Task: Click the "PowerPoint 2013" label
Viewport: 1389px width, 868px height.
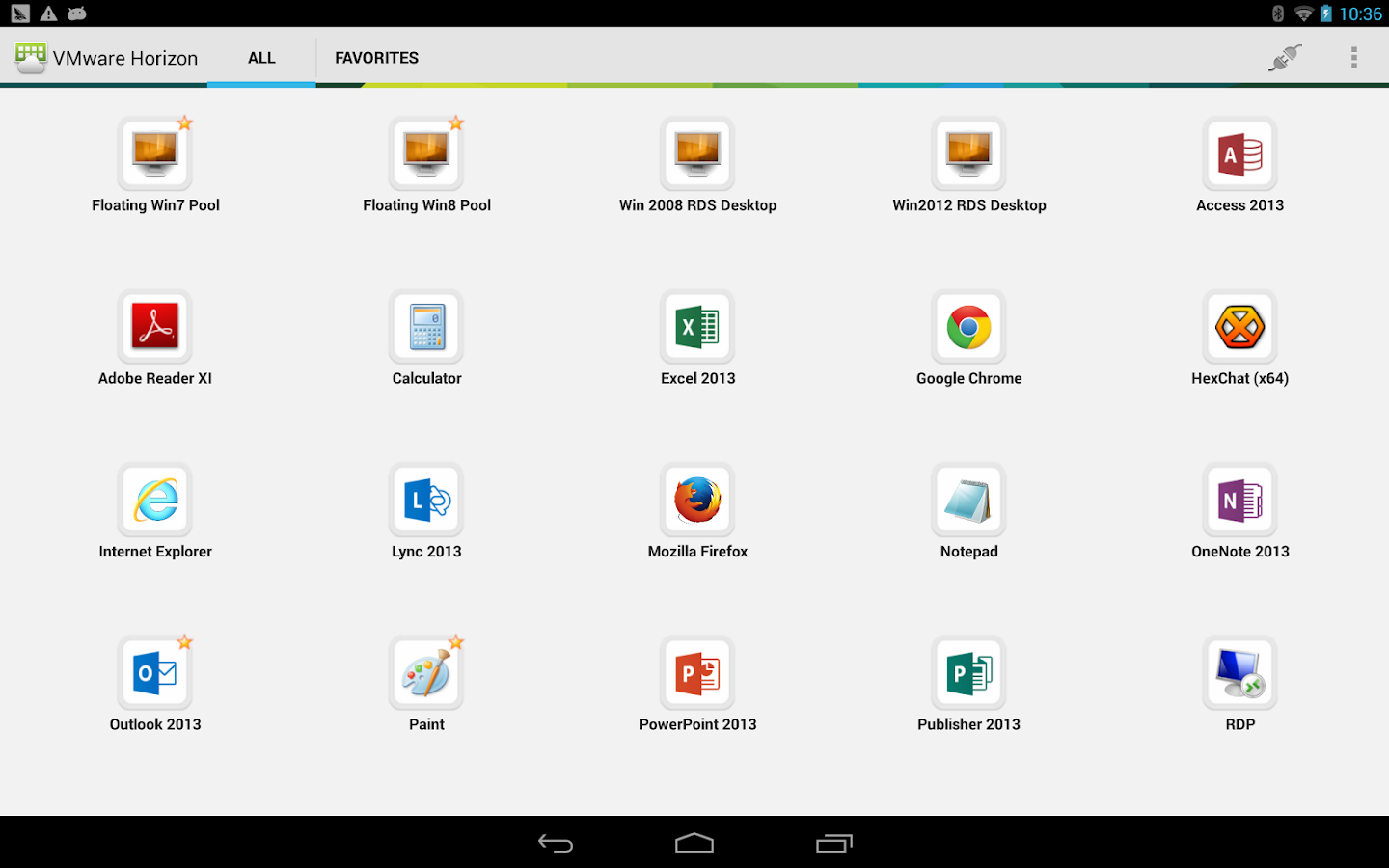Action: point(697,724)
